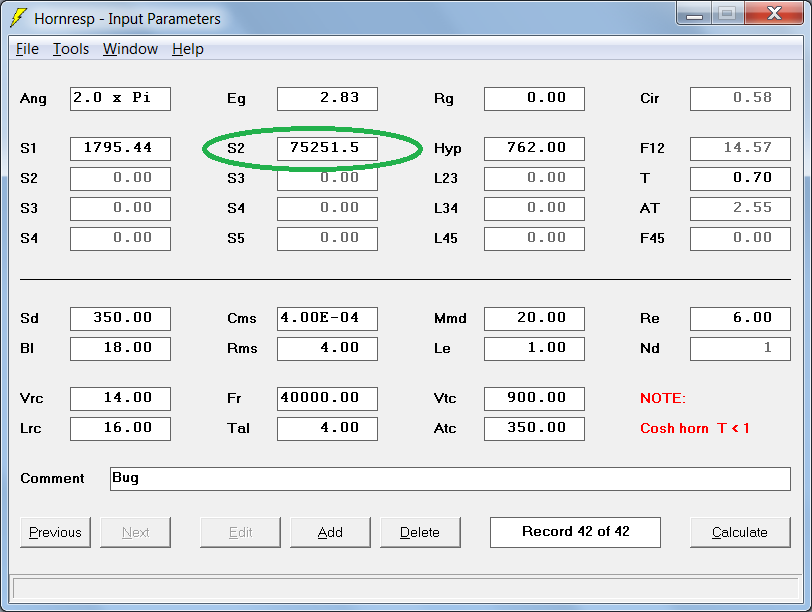The height and width of the screenshot is (612, 812).
Task: Click the Calculate button
Action: [740, 532]
